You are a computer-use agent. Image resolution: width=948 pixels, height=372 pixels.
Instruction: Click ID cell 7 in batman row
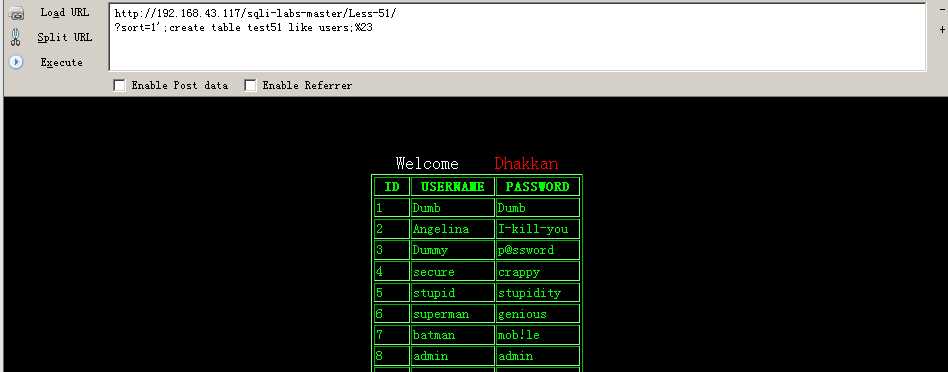coord(392,334)
